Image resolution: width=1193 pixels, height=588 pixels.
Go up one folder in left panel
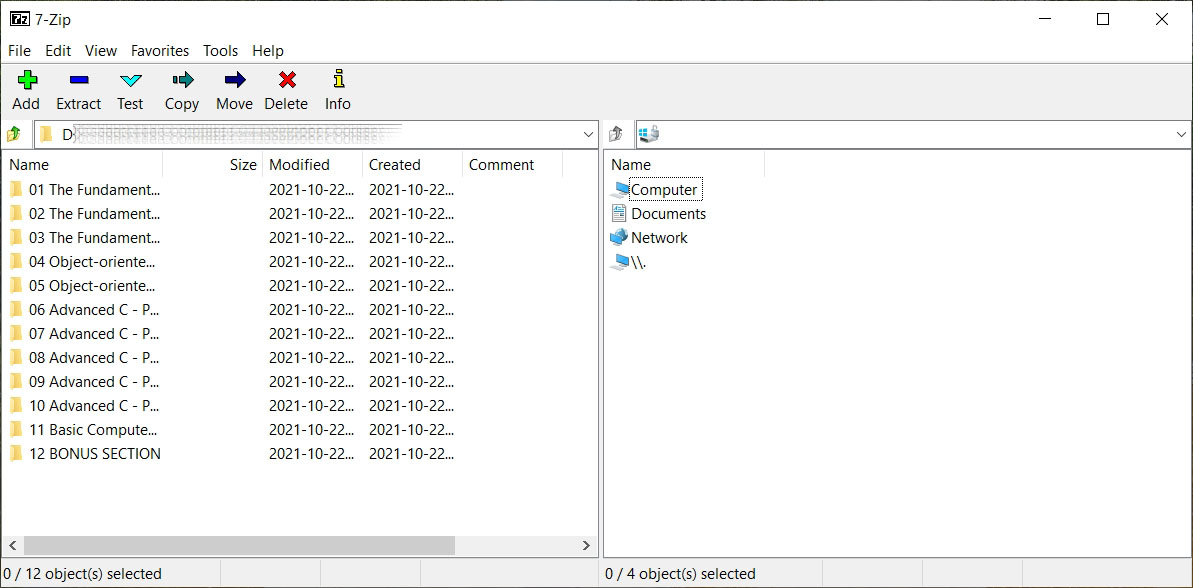(x=14, y=134)
